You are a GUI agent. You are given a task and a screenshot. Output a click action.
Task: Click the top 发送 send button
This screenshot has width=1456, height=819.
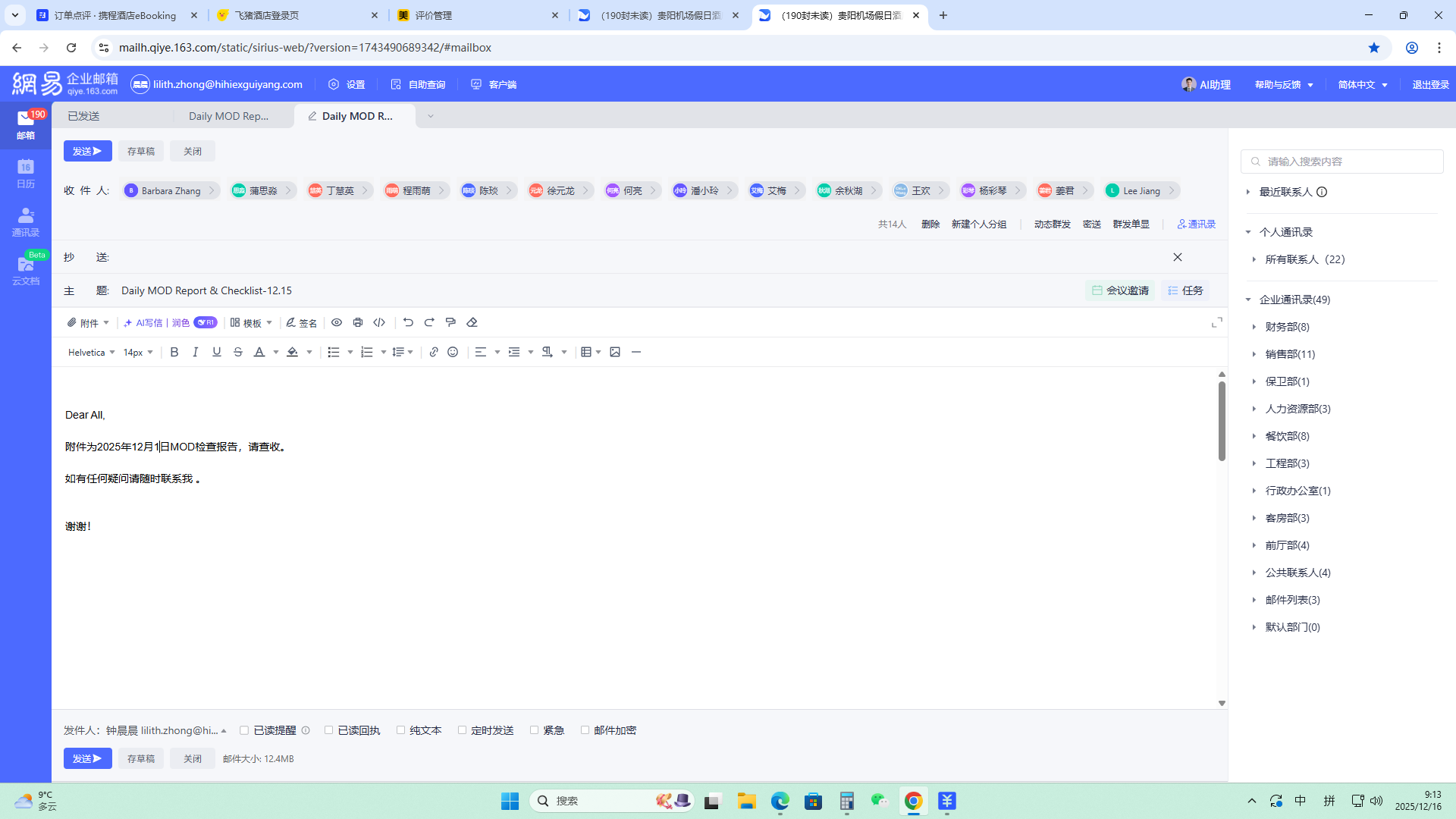click(x=87, y=151)
